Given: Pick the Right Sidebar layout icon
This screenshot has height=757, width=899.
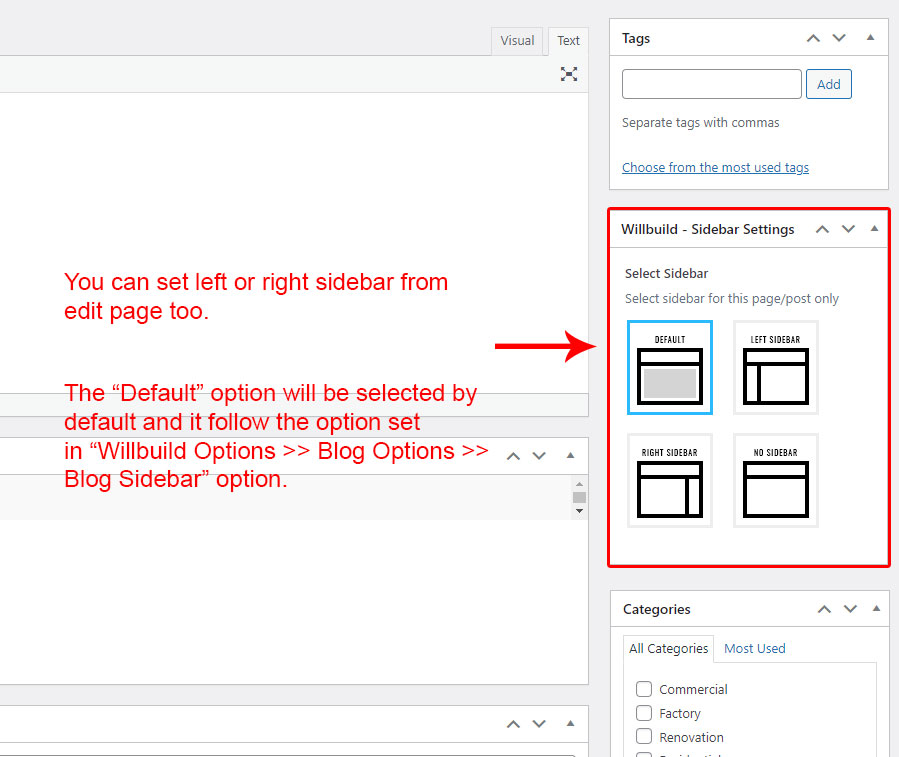Looking at the screenshot, I should point(670,480).
